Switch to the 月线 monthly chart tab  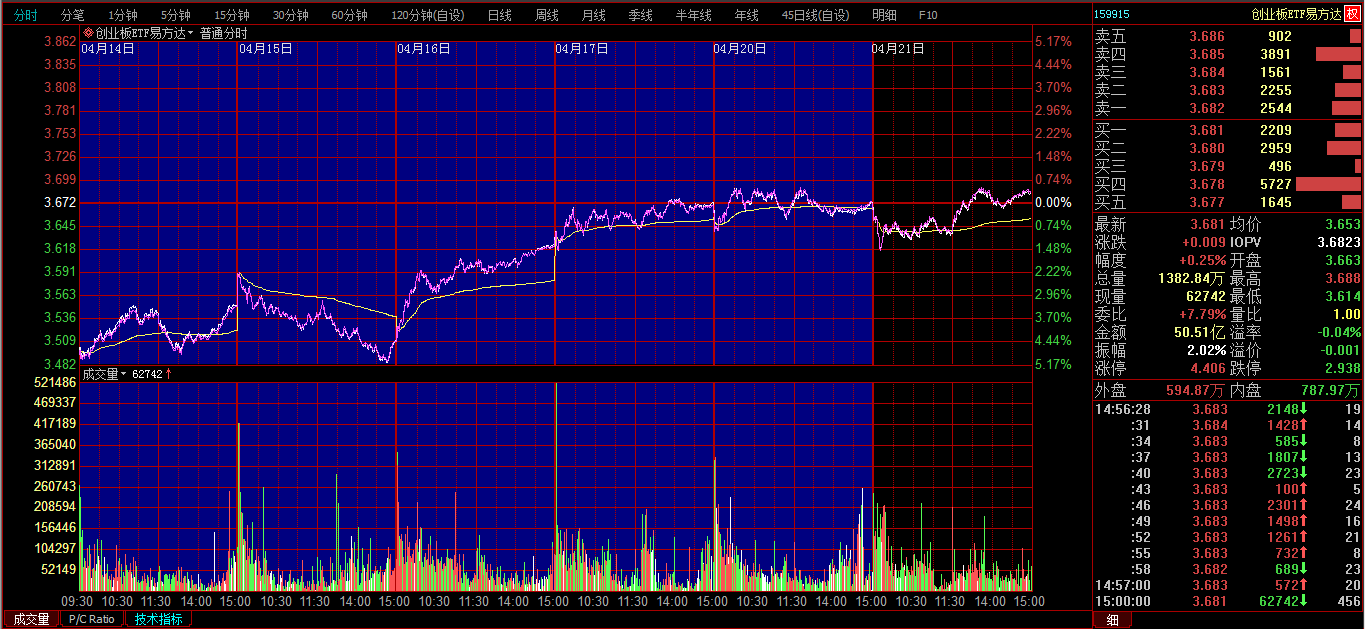tap(593, 15)
